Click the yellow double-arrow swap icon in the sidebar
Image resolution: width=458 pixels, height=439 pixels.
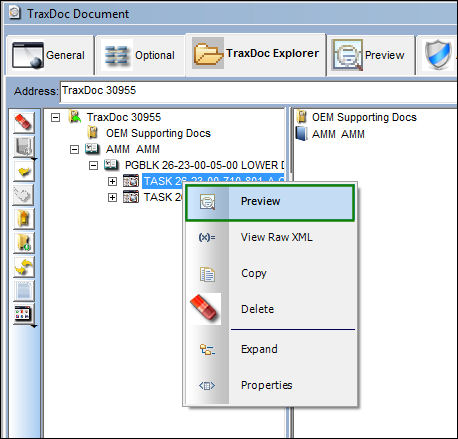click(24, 267)
